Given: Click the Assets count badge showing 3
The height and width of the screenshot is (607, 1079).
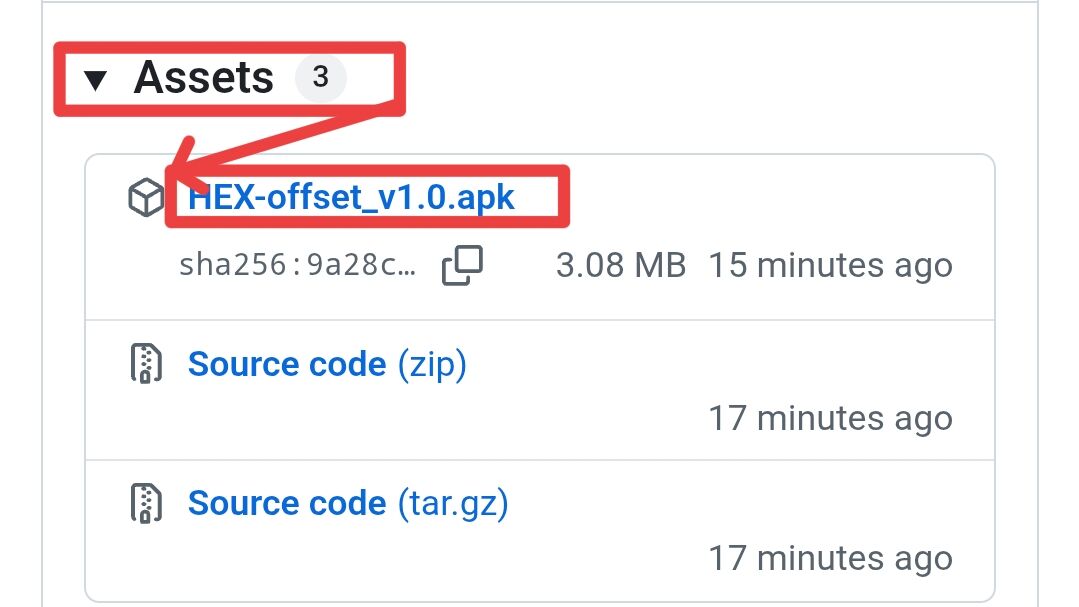Looking at the screenshot, I should (x=320, y=77).
